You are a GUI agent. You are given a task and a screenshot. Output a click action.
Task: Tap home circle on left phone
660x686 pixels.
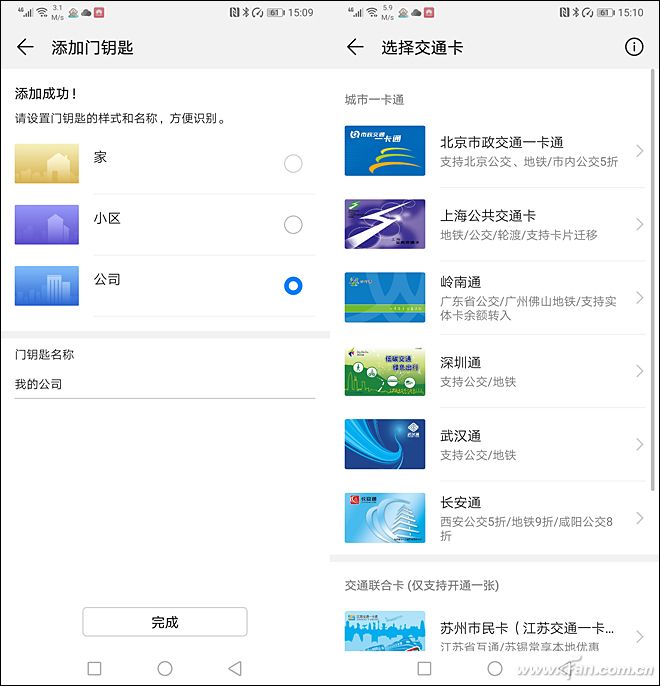pos(165,668)
